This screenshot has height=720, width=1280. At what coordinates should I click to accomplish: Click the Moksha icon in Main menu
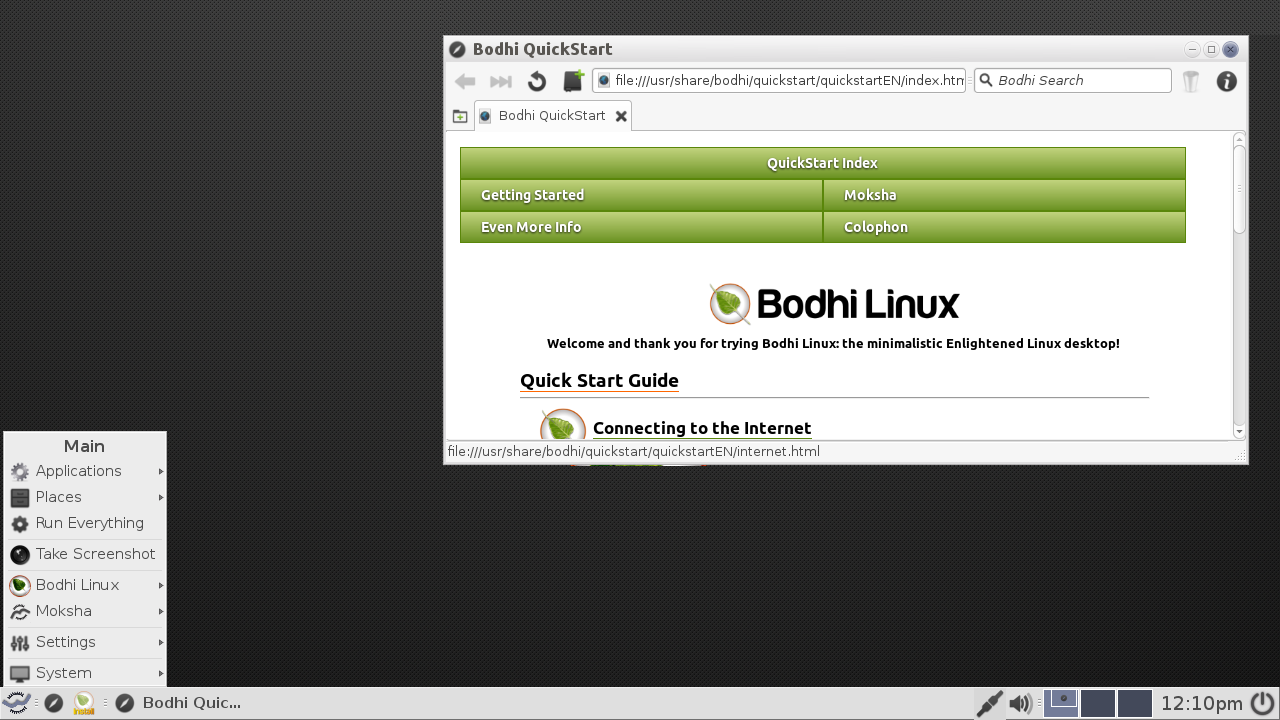pyautogui.click(x=20, y=612)
